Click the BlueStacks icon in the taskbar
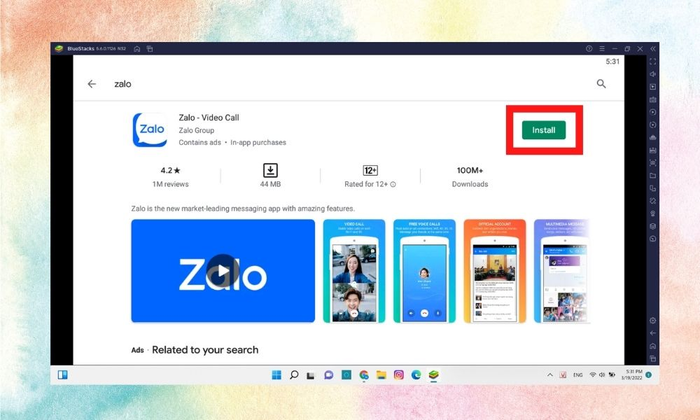 433,375
